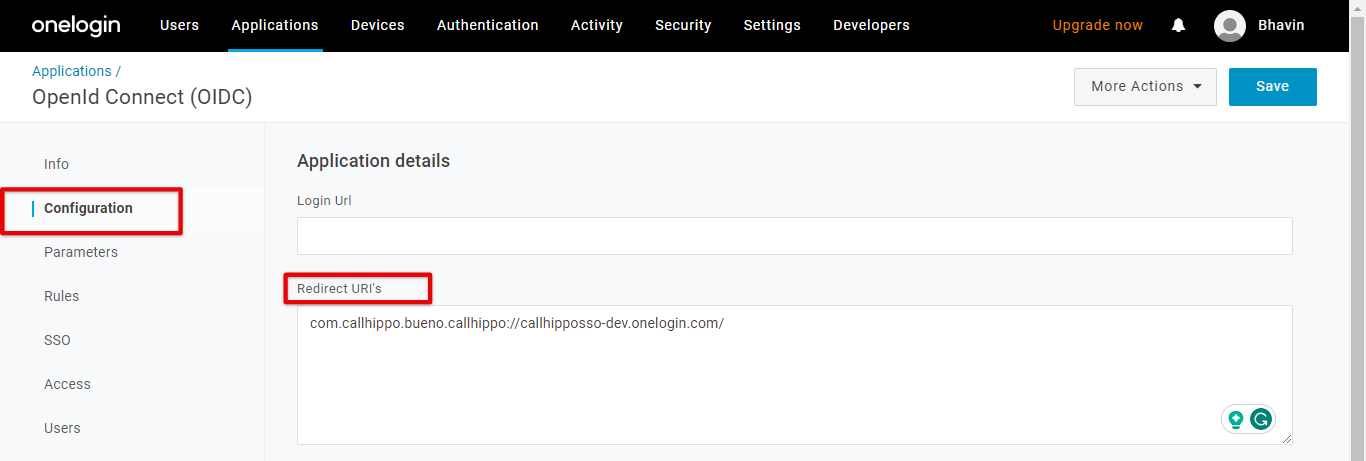Select the Parameters sidebar tab
This screenshot has width=1366, height=461.
pos(81,252)
